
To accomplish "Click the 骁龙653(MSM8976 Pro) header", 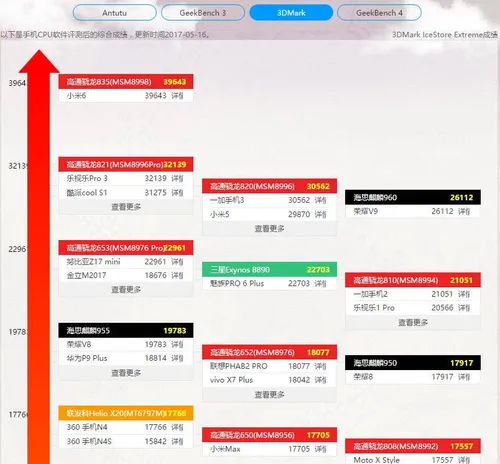I will (126, 248).
